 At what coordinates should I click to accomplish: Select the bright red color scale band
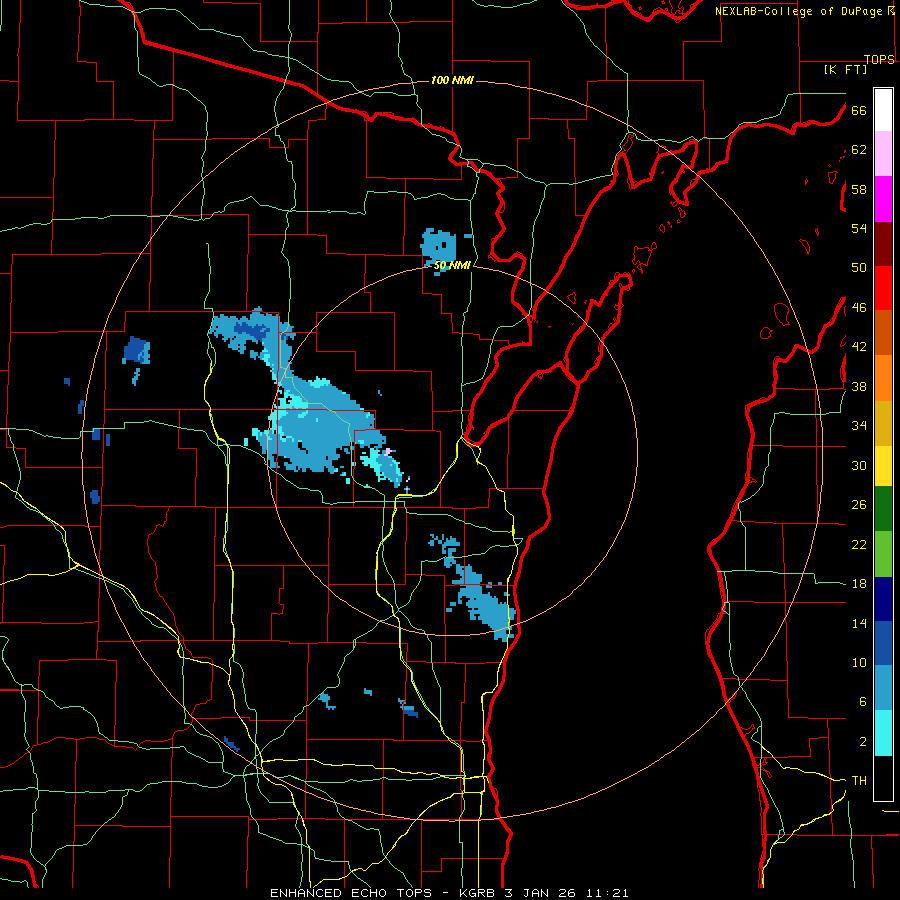883,288
